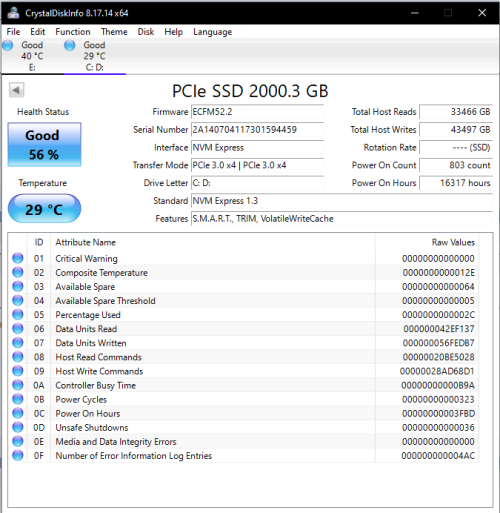The image size is (500, 513).
Task: Click the Drive Letter field C: D:
Action: click(257, 183)
